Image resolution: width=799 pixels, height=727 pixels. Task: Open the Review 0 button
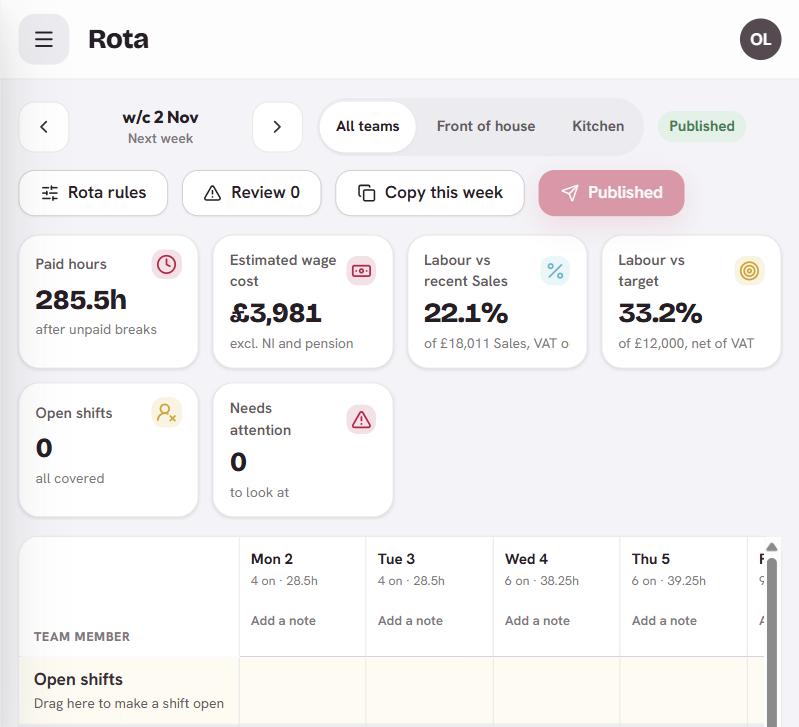[252, 193]
